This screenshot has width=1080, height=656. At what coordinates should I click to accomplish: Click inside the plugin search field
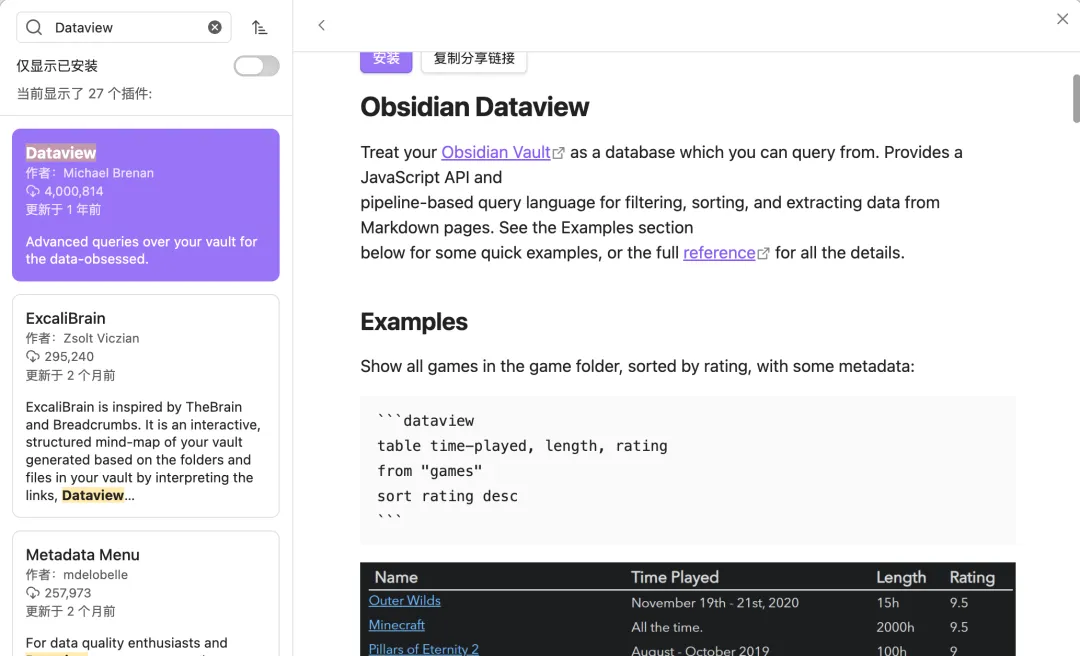tap(125, 28)
